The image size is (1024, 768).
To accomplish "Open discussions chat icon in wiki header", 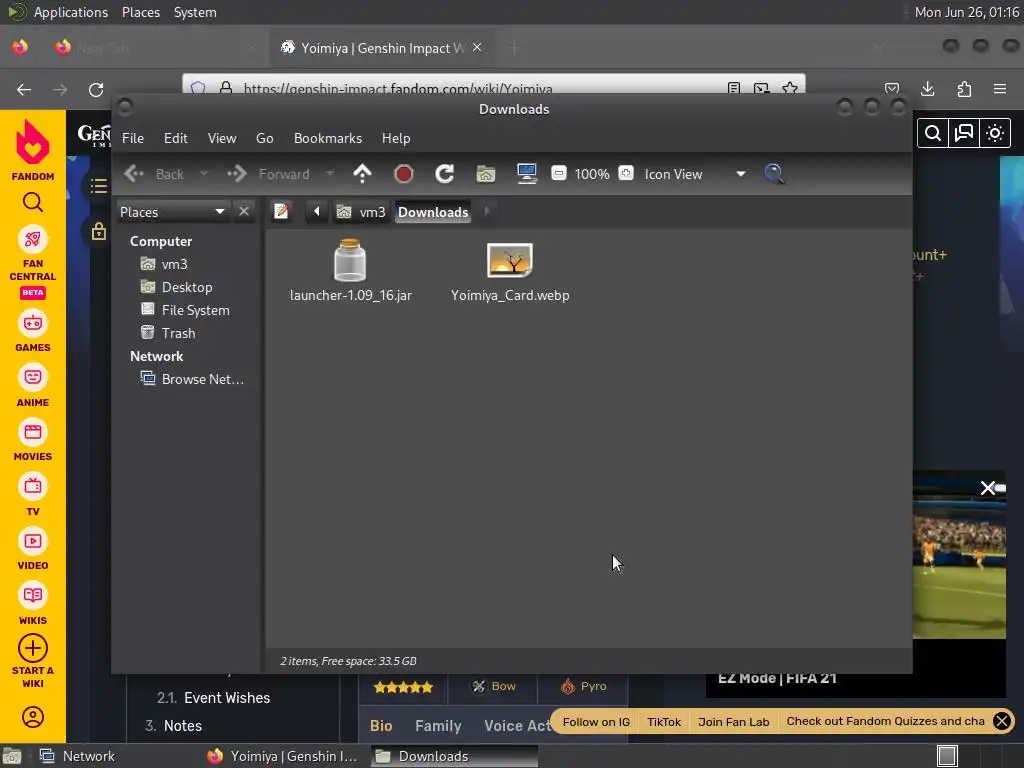I will pos(964,133).
